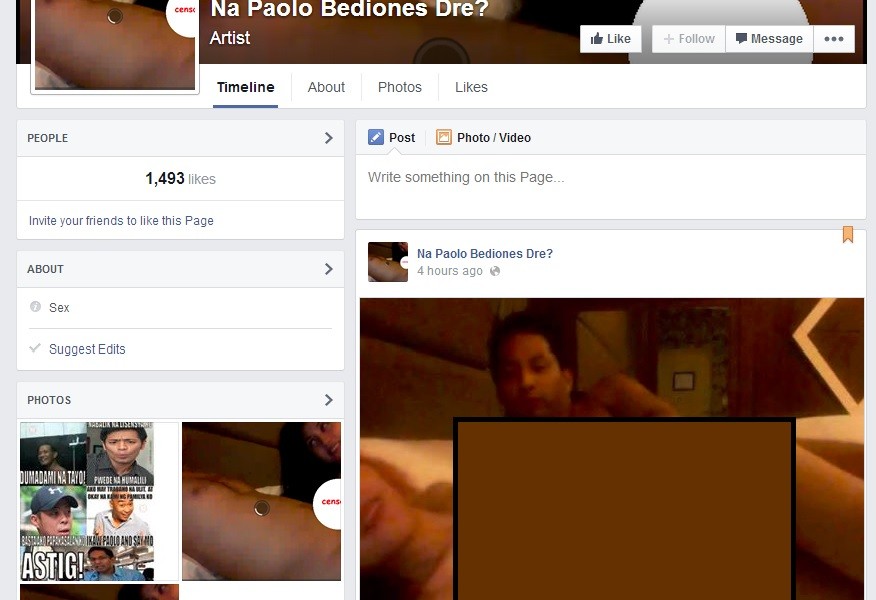Image resolution: width=876 pixels, height=600 pixels.
Task: Click the 'Write something on this Page' field
Action: 610,178
